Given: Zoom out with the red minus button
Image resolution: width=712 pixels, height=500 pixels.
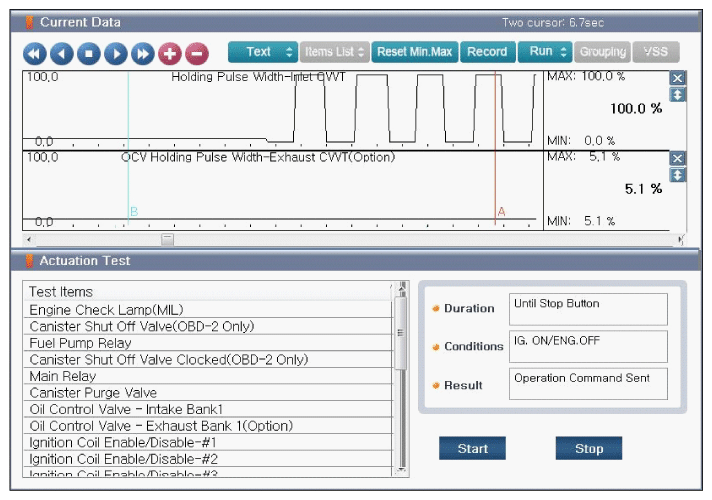Looking at the screenshot, I should click(x=197, y=54).
